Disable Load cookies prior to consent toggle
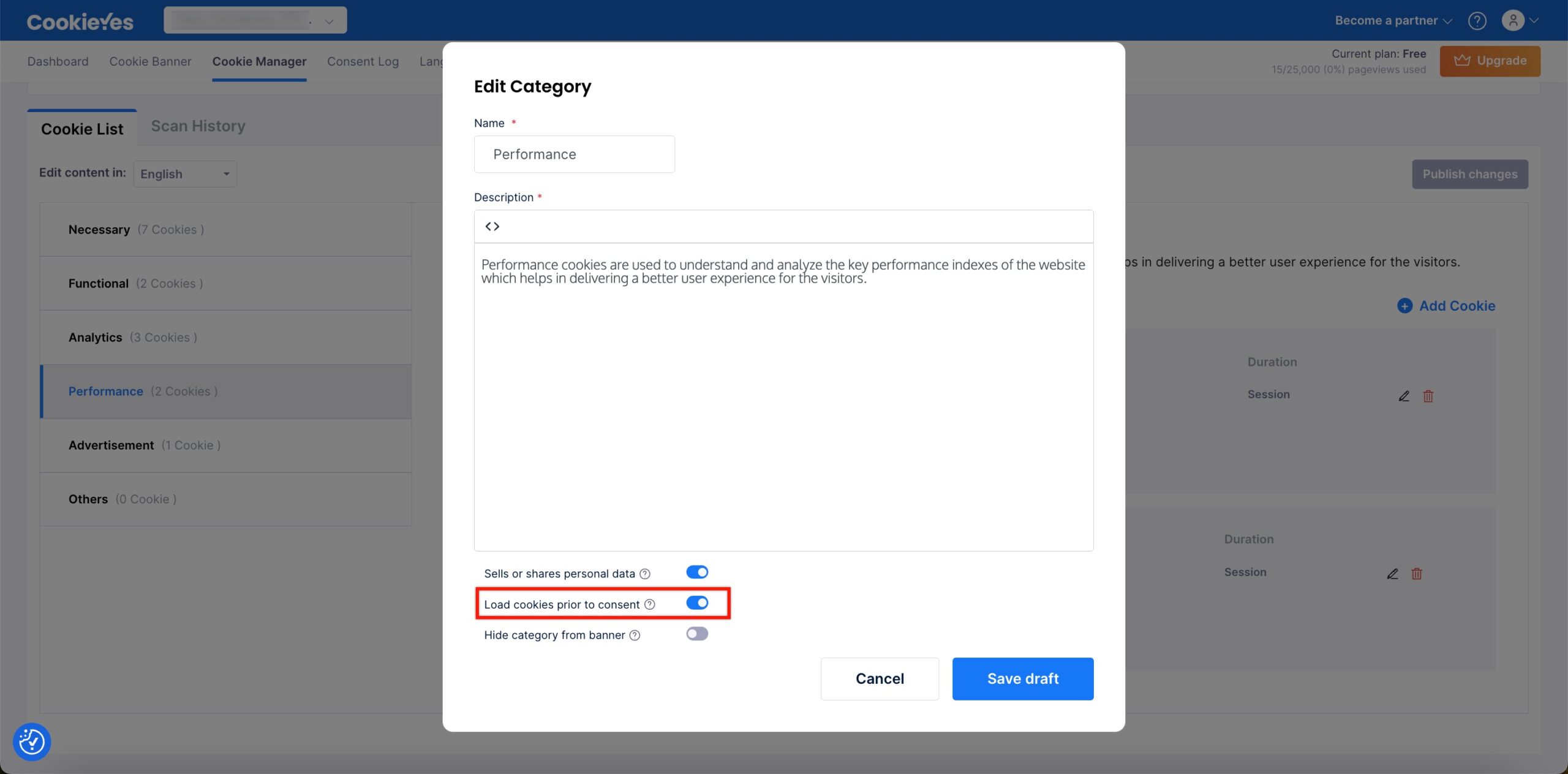The height and width of the screenshot is (774, 1568). (697, 603)
